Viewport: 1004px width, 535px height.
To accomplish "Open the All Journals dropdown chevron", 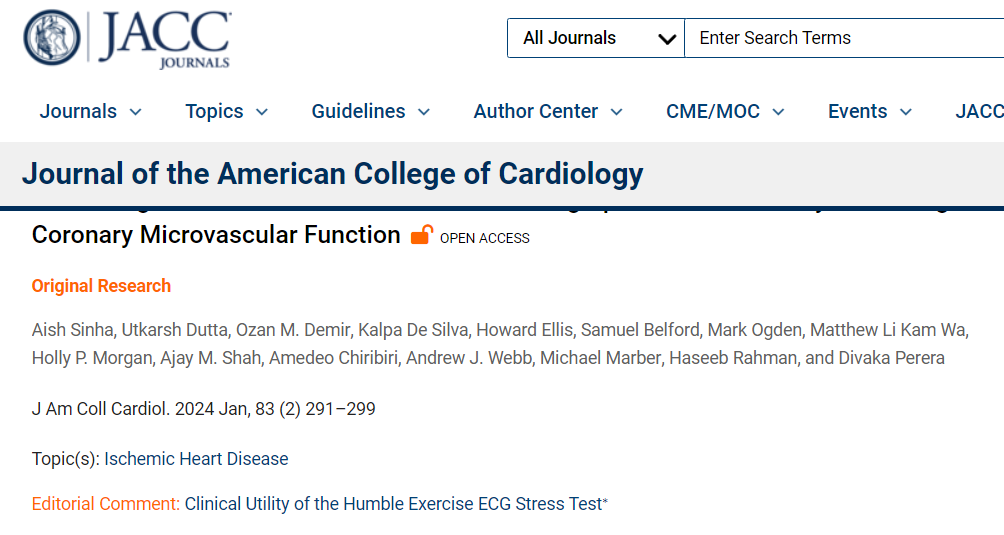I will pos(667,39).
